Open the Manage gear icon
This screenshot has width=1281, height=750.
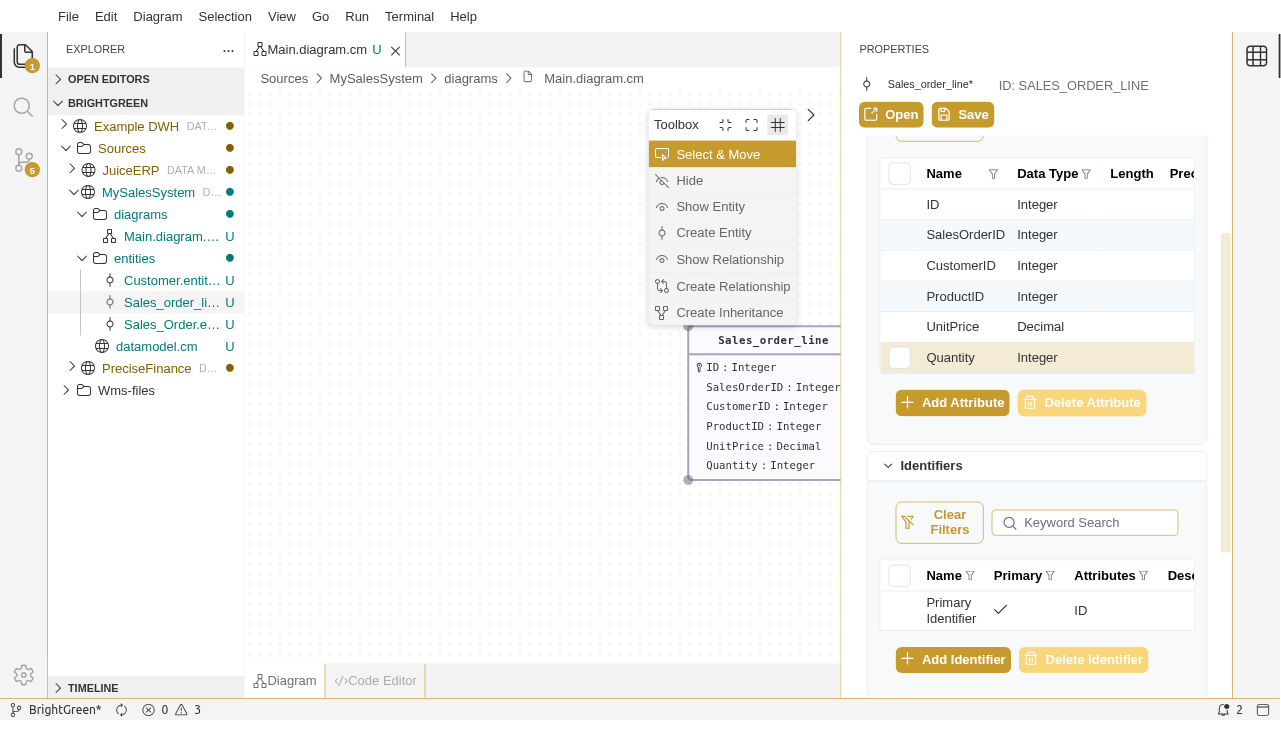point(23,675)
